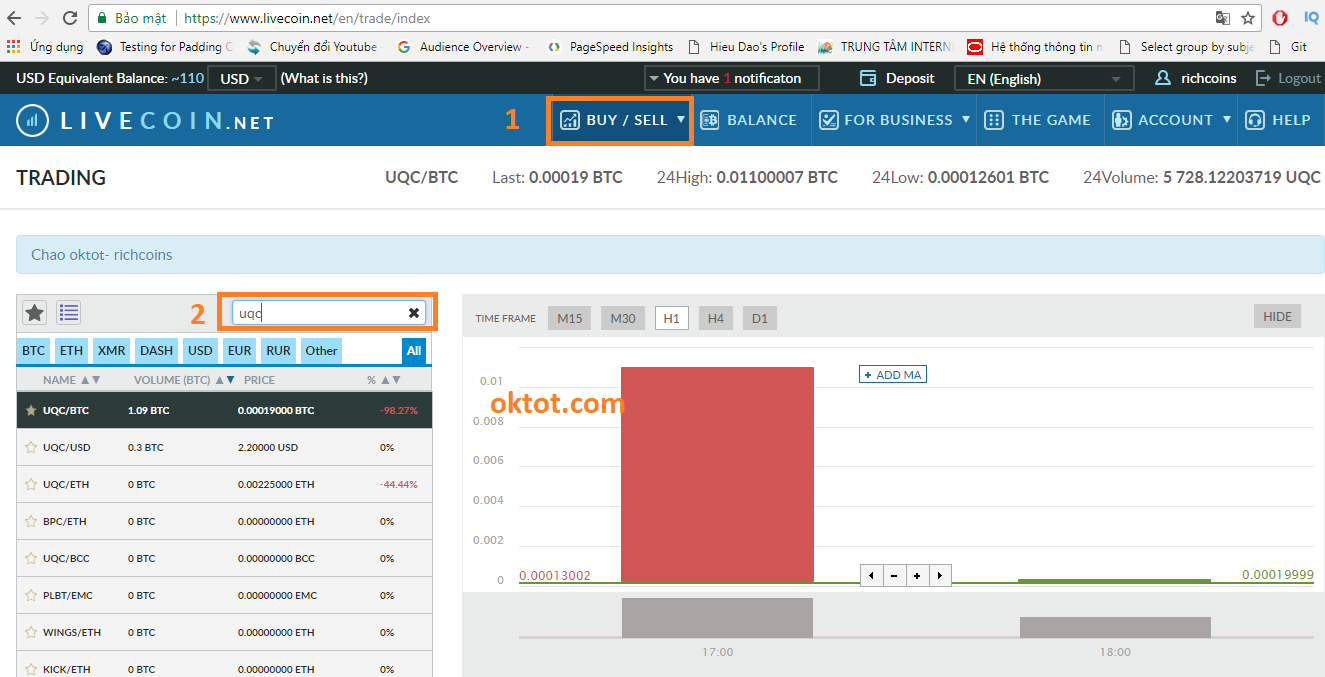Open the EN (English) language dropdown

pos(1043,79)
